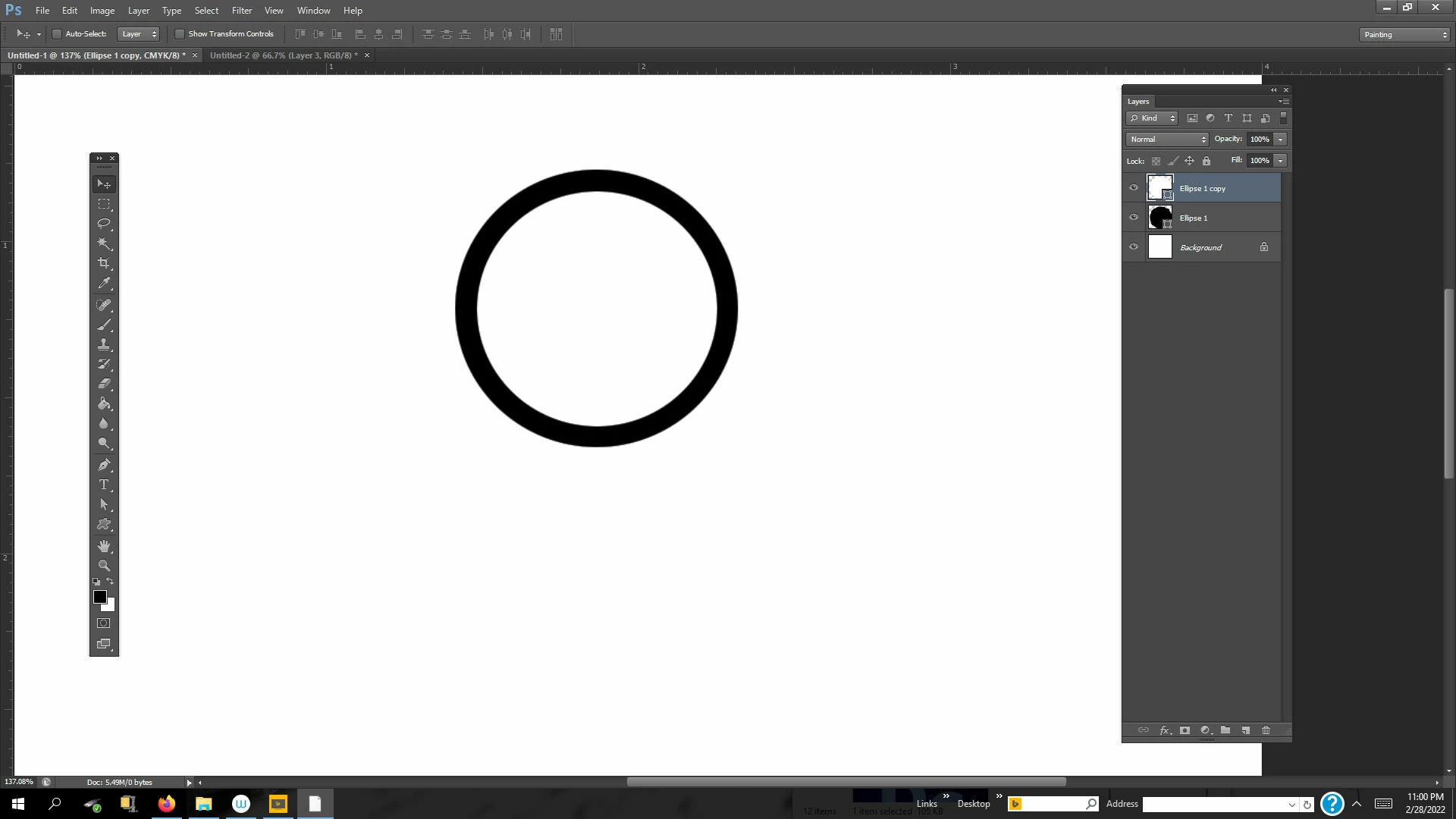Click the add layer style fx icon
This screenshot has width=1456, height=819.
[1165, 730]
